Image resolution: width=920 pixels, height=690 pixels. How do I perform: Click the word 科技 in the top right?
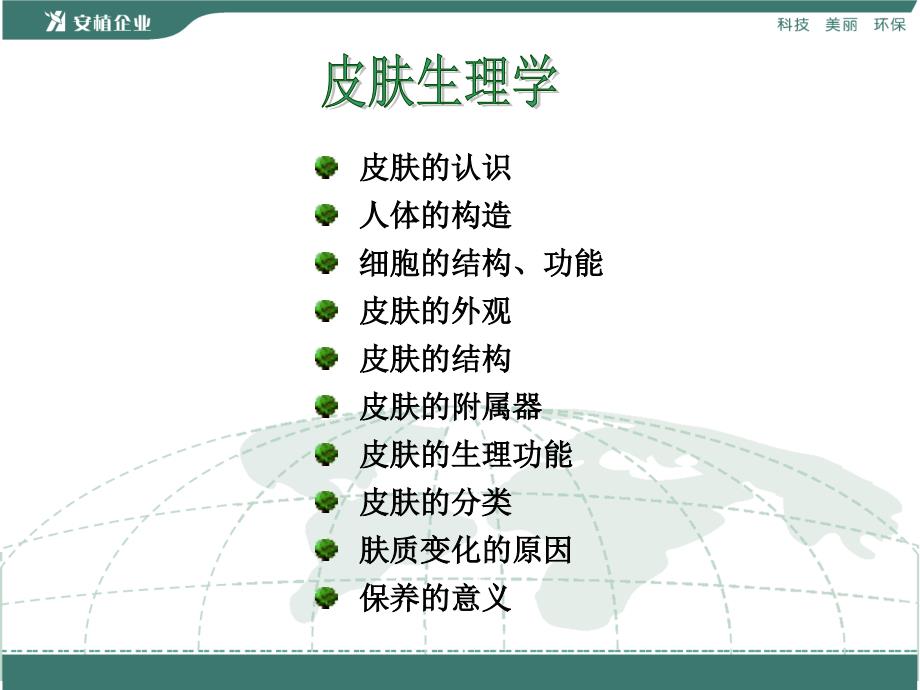793,25
